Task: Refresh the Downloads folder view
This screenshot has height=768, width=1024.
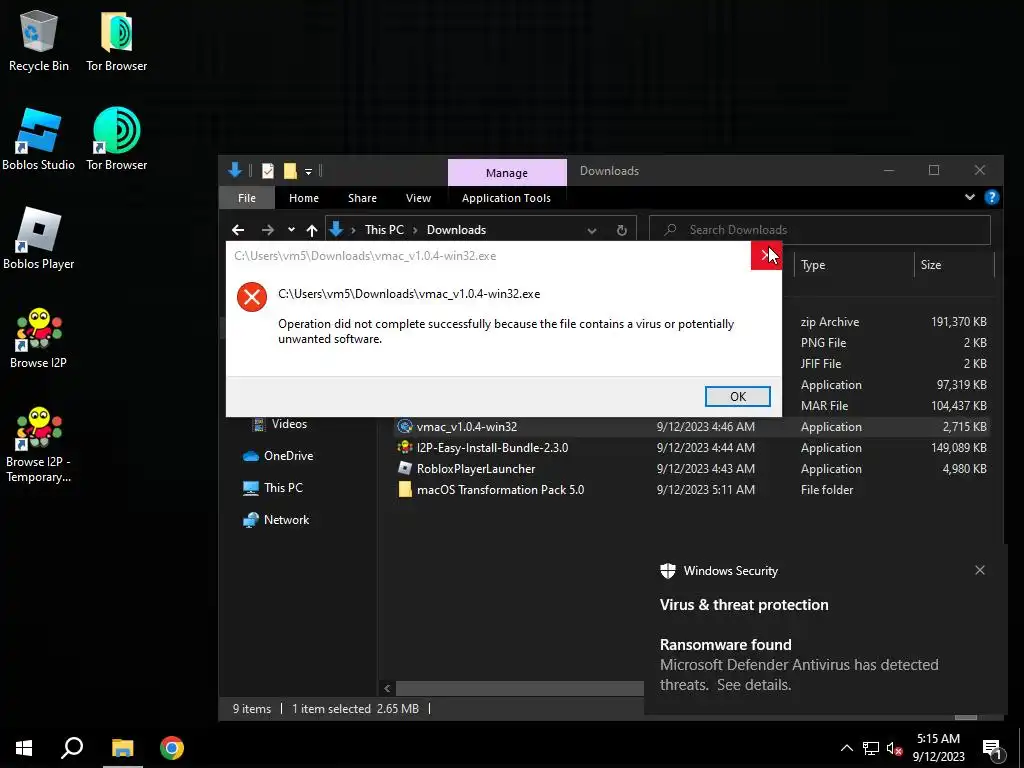Action: click(622, 230)
